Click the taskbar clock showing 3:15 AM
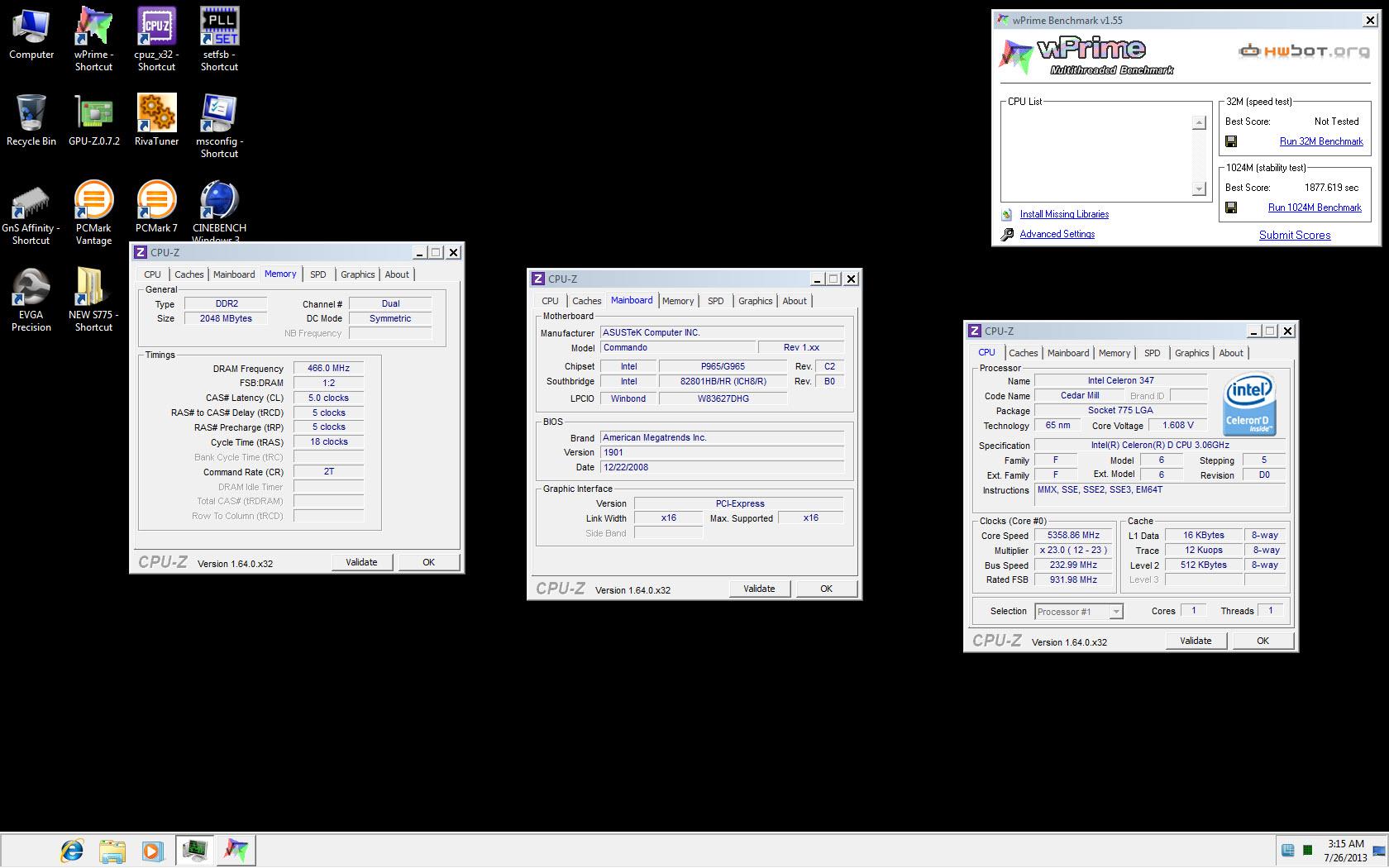Screen dimensions: 1389x868 [1345, 851]
